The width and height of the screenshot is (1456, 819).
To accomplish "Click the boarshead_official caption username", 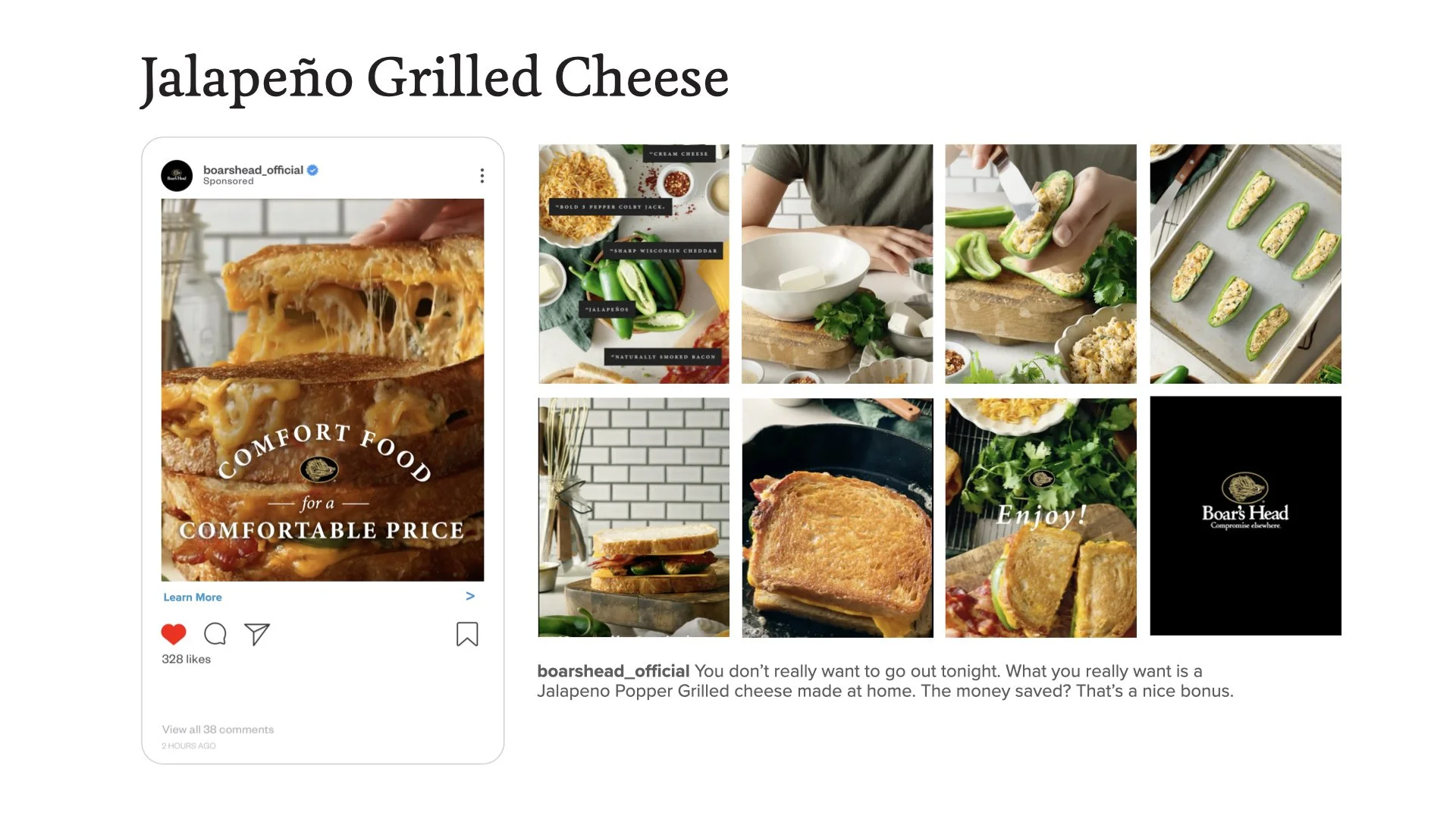I will [x=613, y=671].
